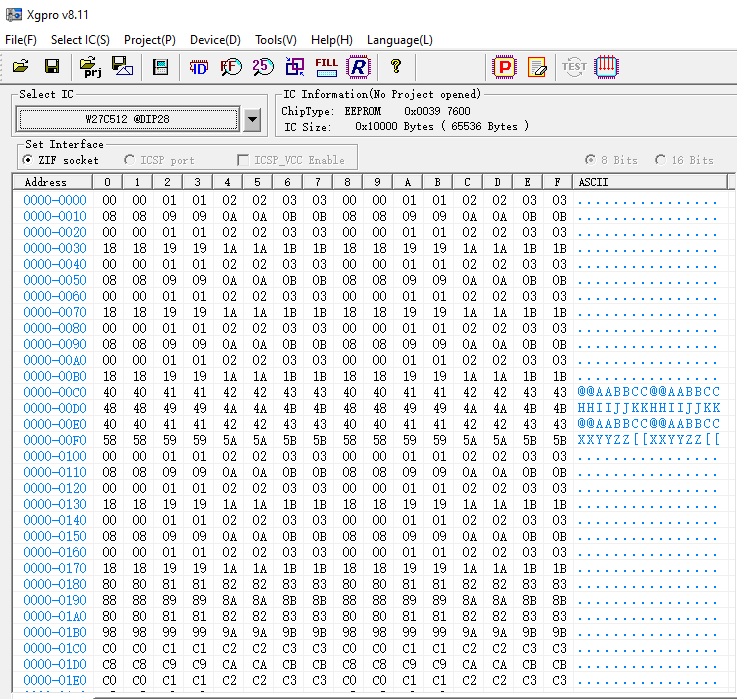
Task: Click the column header labeled A
Action: pos(407,182)
